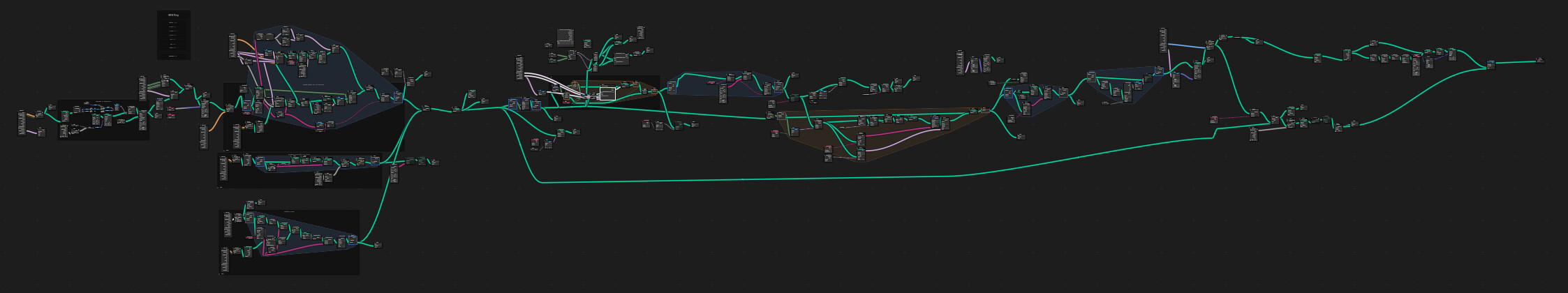
Task: Select the white-outlined active node
Action: pyautogui.click(x=607, y=93)
